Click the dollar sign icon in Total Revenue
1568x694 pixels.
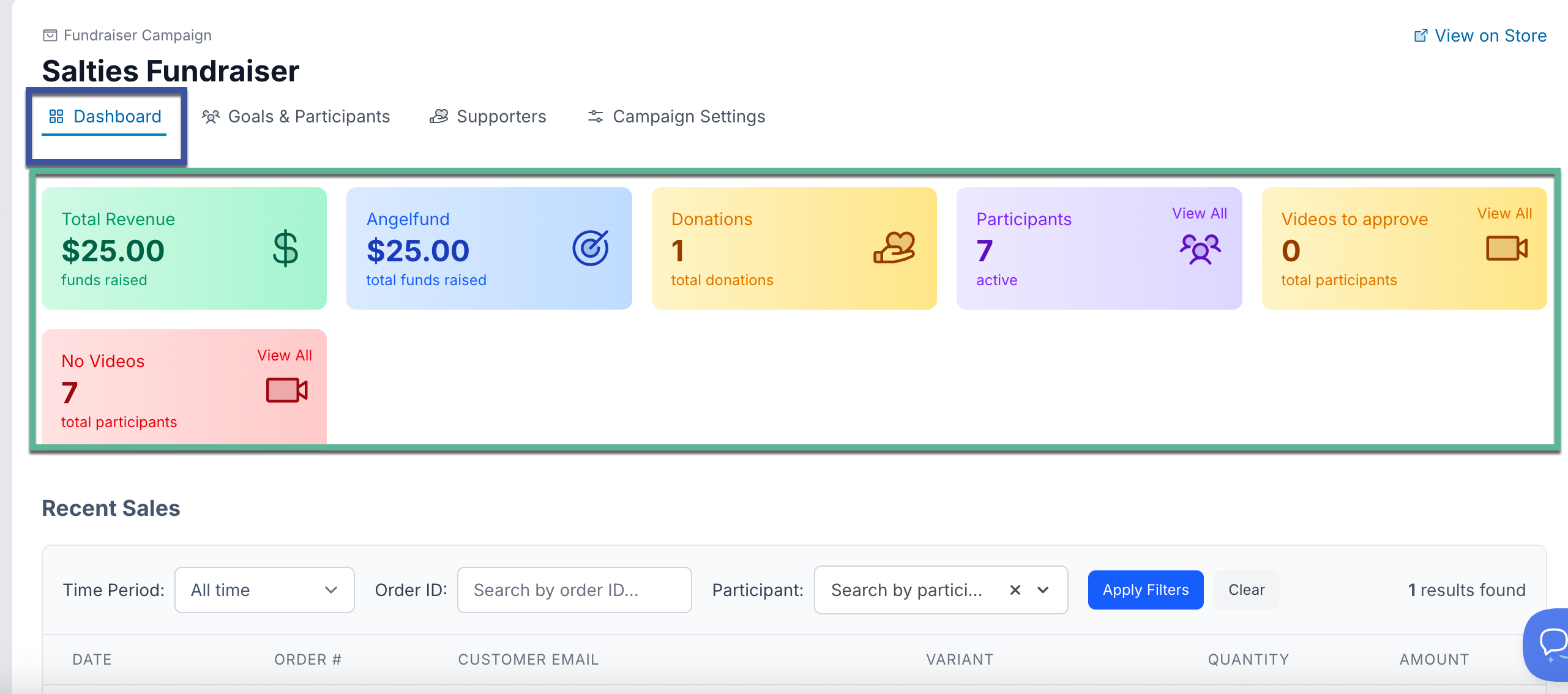point(285,248)
